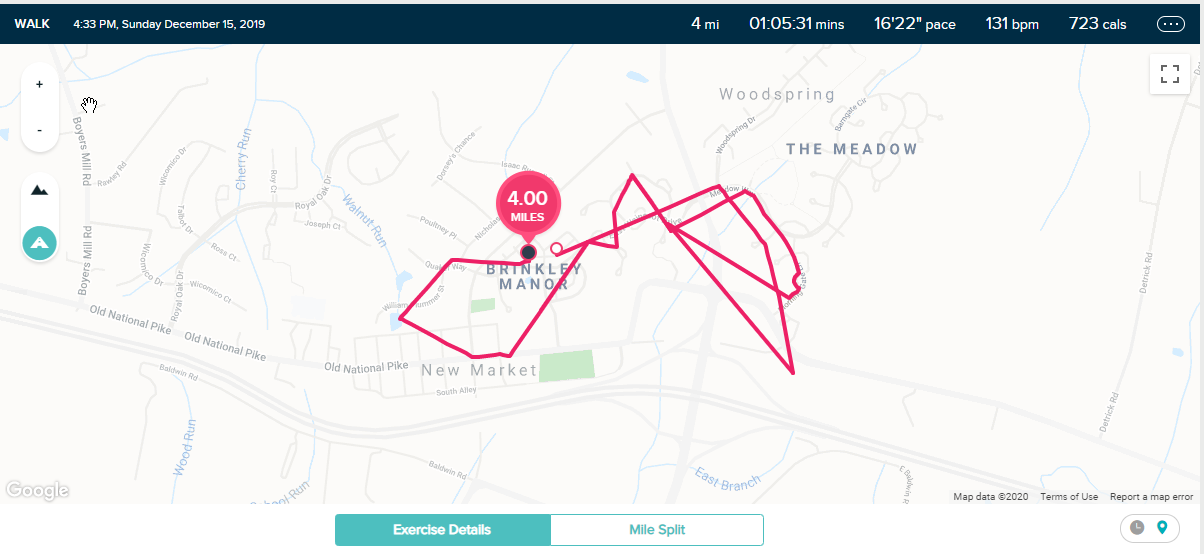This screenshot has height=554, width=1204.
Task: Click the dark route end point dot
Action: [528, 252]
